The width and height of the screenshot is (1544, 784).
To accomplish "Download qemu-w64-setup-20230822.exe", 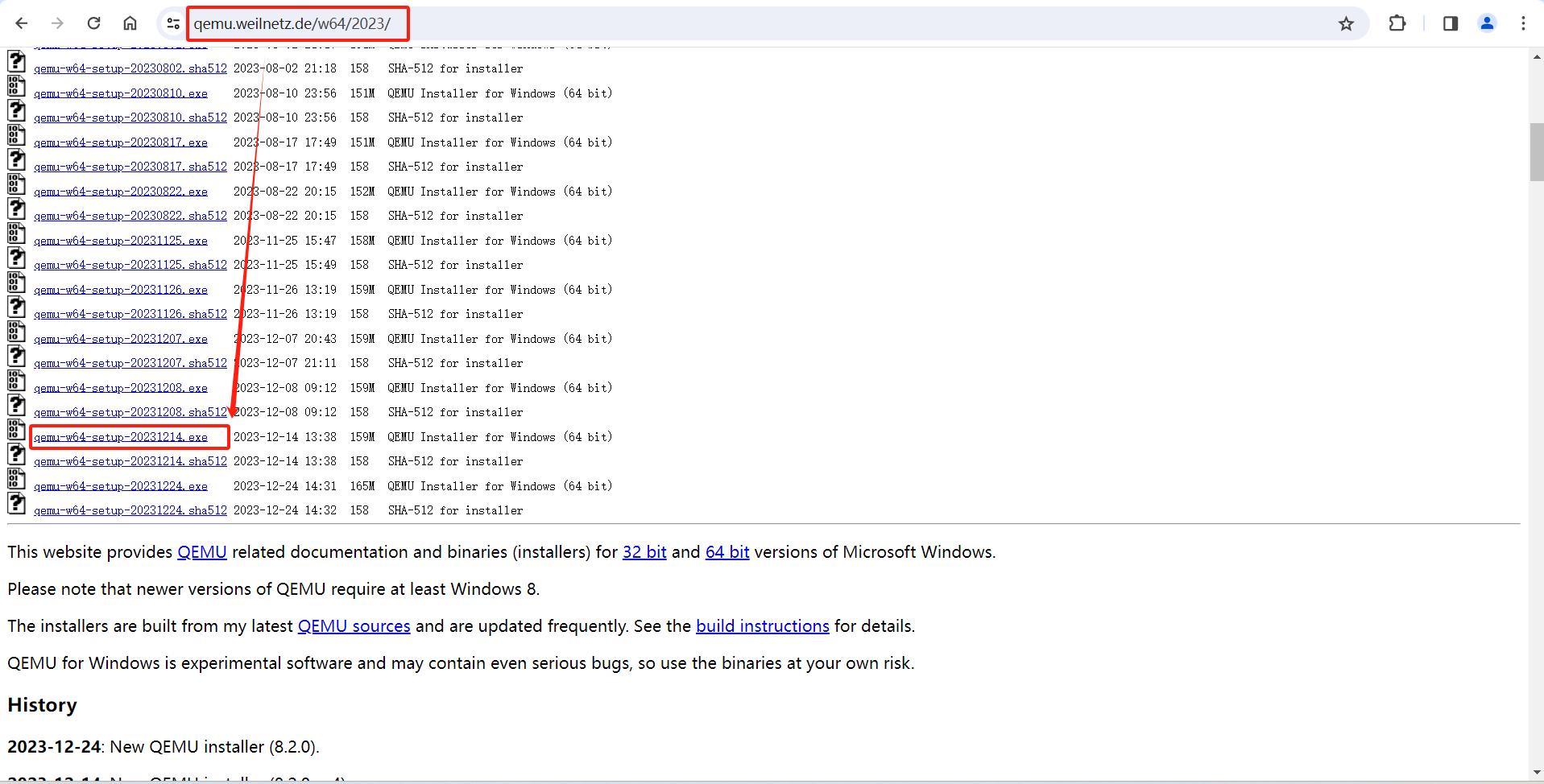I will coord(121,192).
